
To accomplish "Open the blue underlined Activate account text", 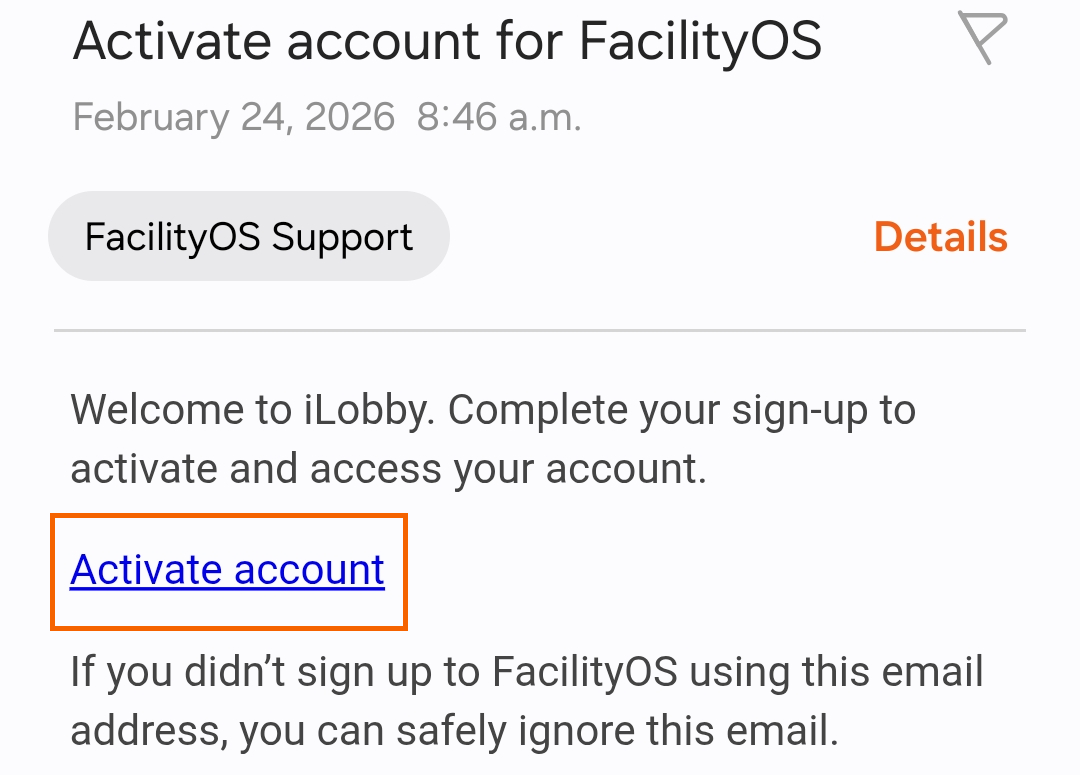I will (x=226, y=570).
